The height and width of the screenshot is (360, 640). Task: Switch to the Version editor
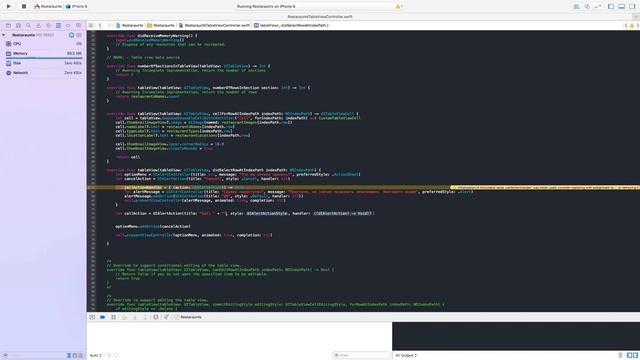(x=598, y=7)
